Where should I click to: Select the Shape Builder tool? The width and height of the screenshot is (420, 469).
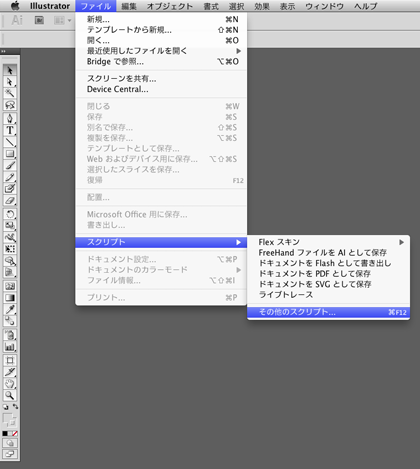click(x=10, y=261)
